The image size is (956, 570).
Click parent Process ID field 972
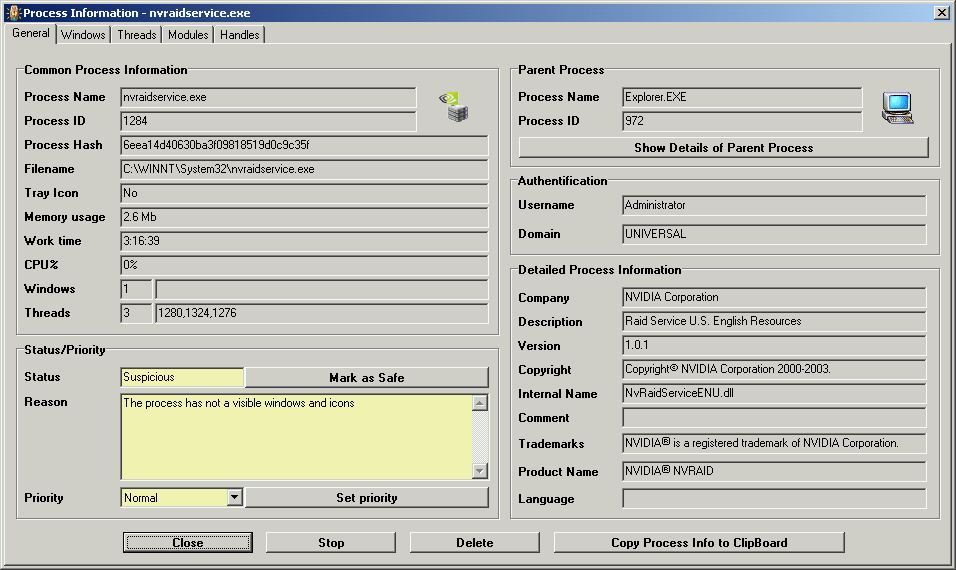pyautogui.click(x=742, y=121)
